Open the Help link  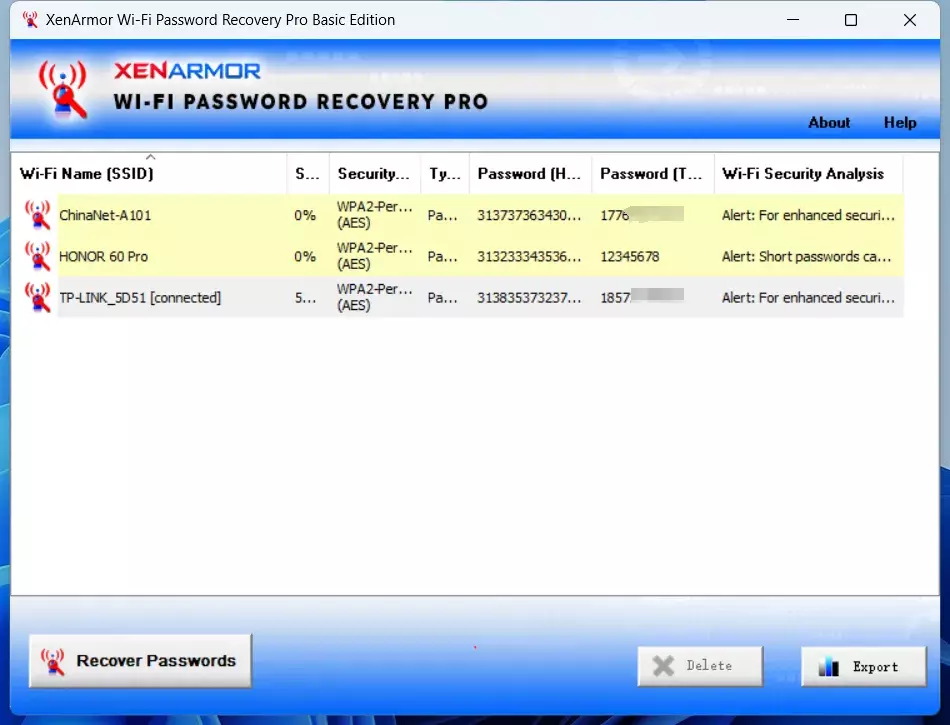coord(900,122)
